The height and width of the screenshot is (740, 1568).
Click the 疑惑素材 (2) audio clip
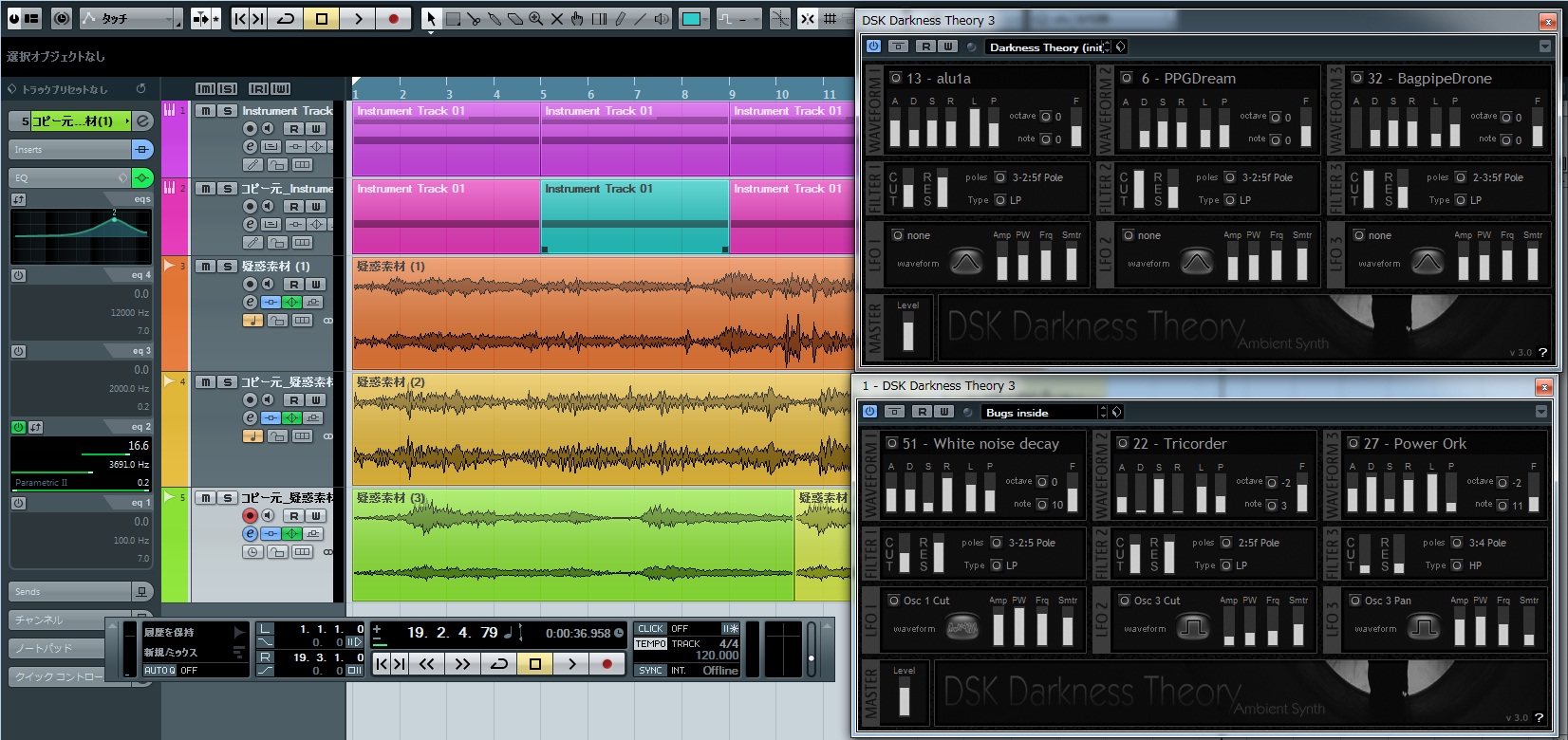click(x=602, y=429)
